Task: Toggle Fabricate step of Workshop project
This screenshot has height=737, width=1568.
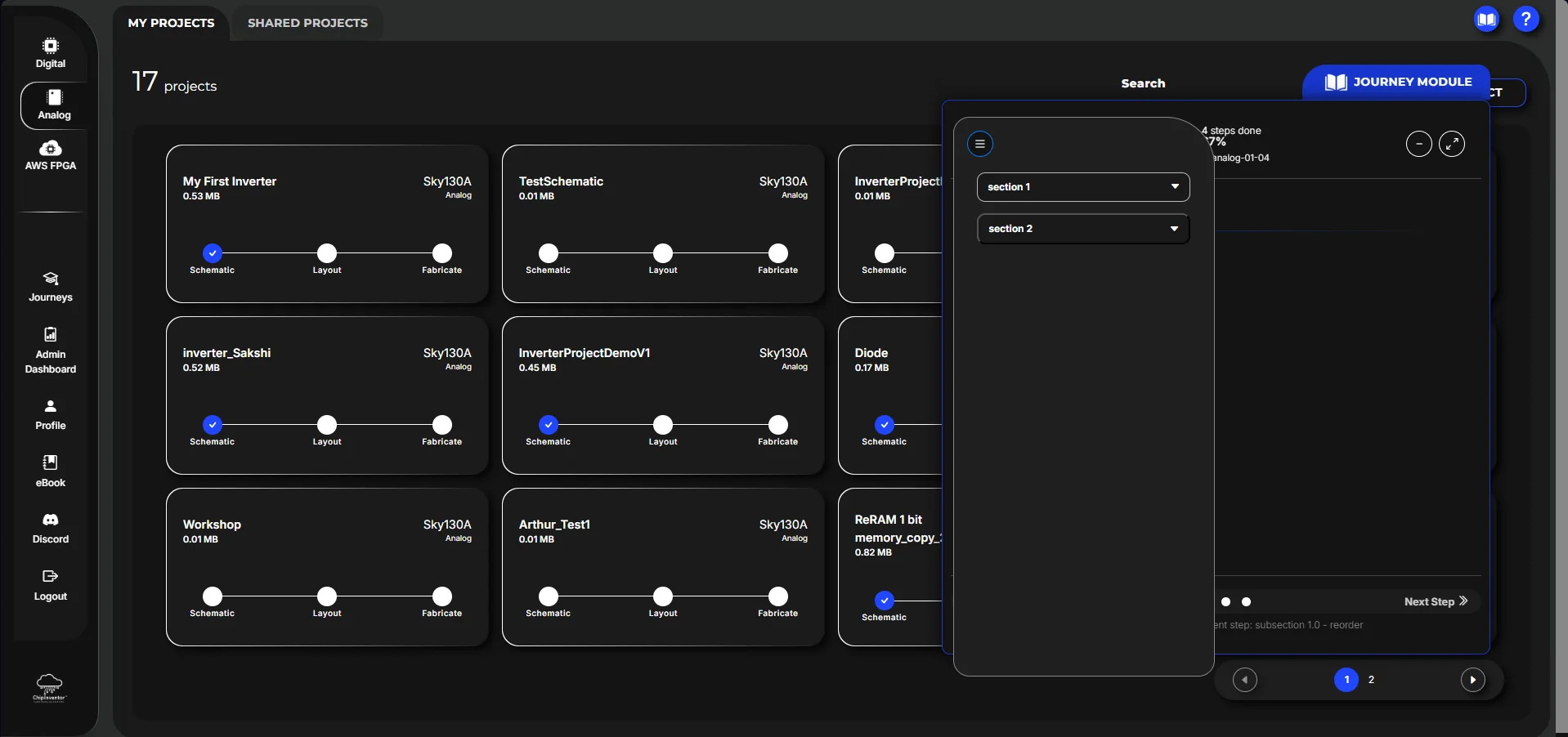Action: click(x=442, y=596)
